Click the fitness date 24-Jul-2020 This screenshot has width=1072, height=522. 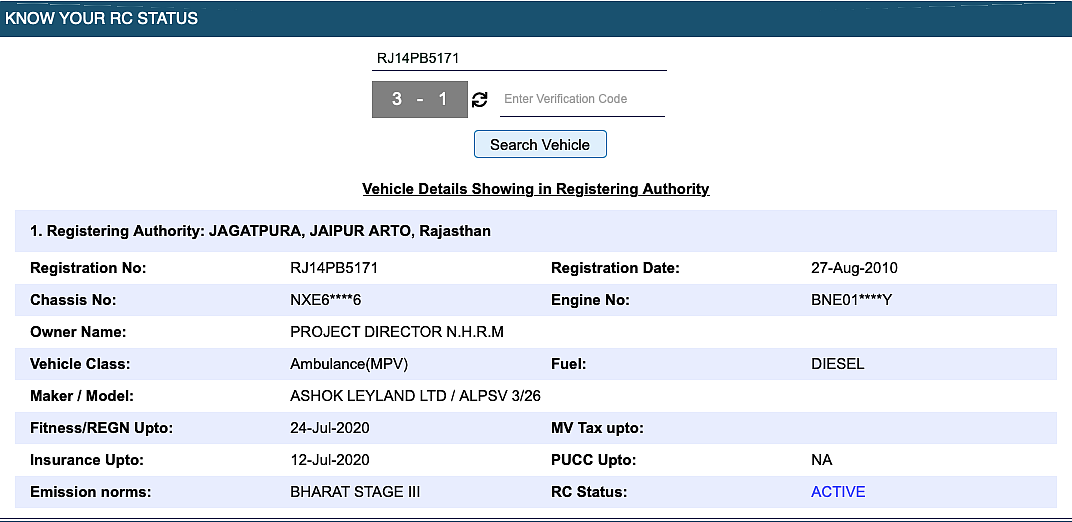(330, 428)
